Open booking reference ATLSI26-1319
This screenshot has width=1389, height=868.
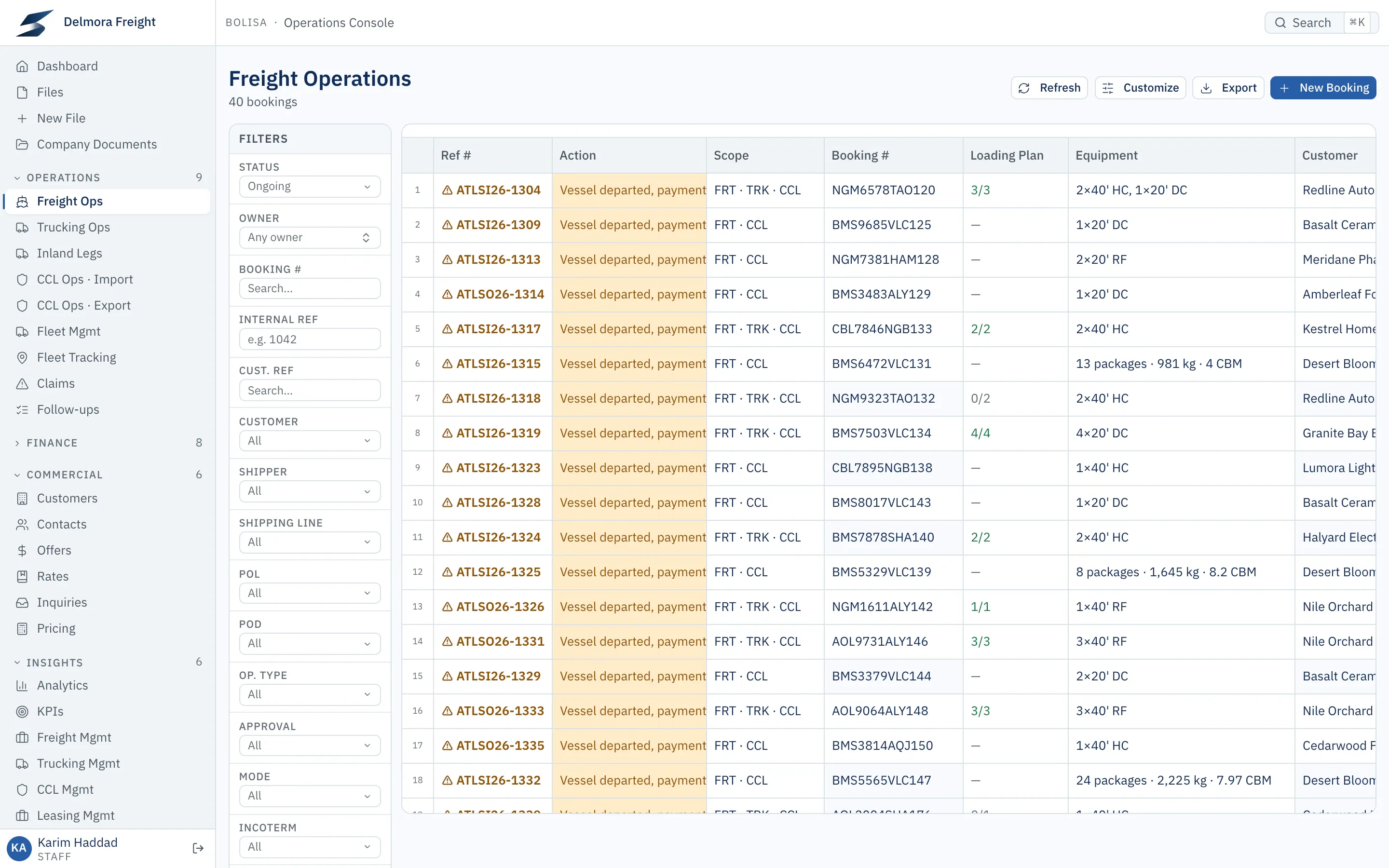pyautogui.click(x=498, y=433)
